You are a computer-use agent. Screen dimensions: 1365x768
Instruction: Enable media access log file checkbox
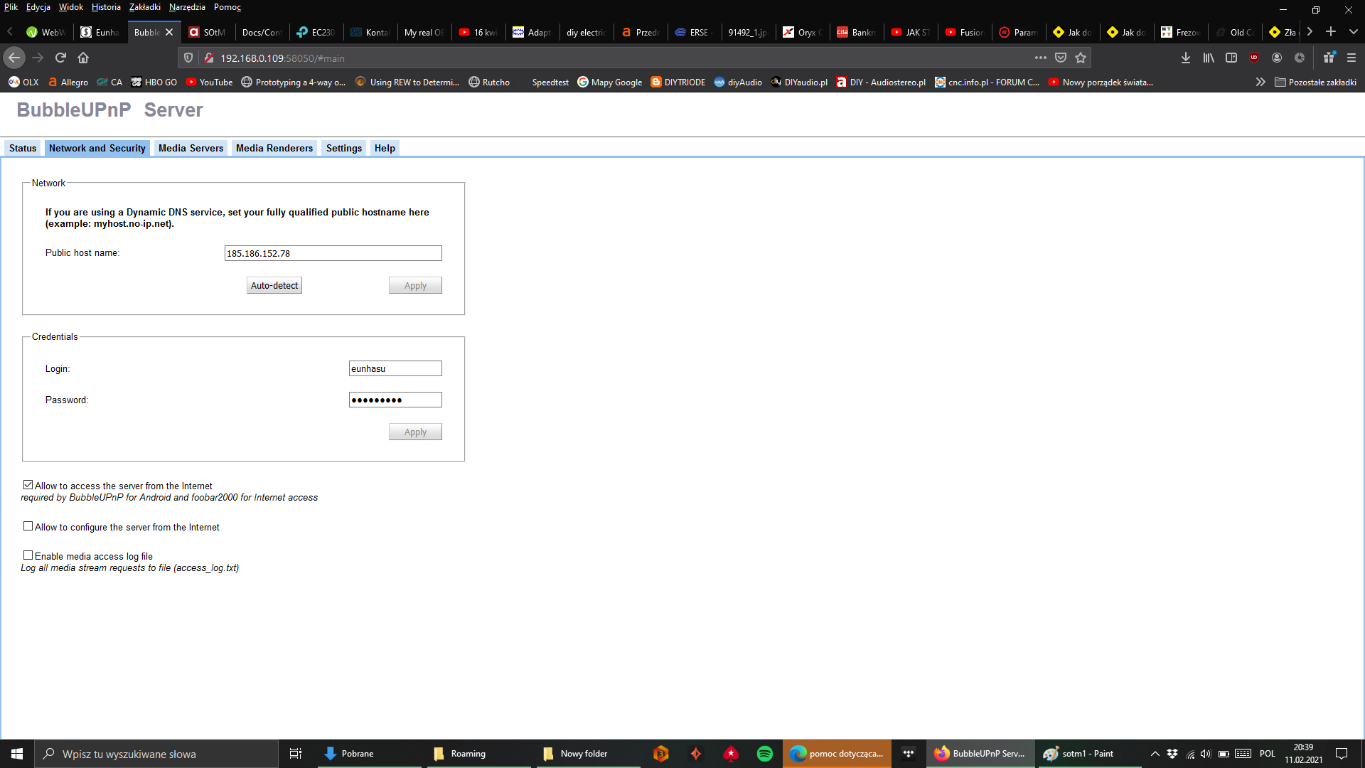[28, 555]
